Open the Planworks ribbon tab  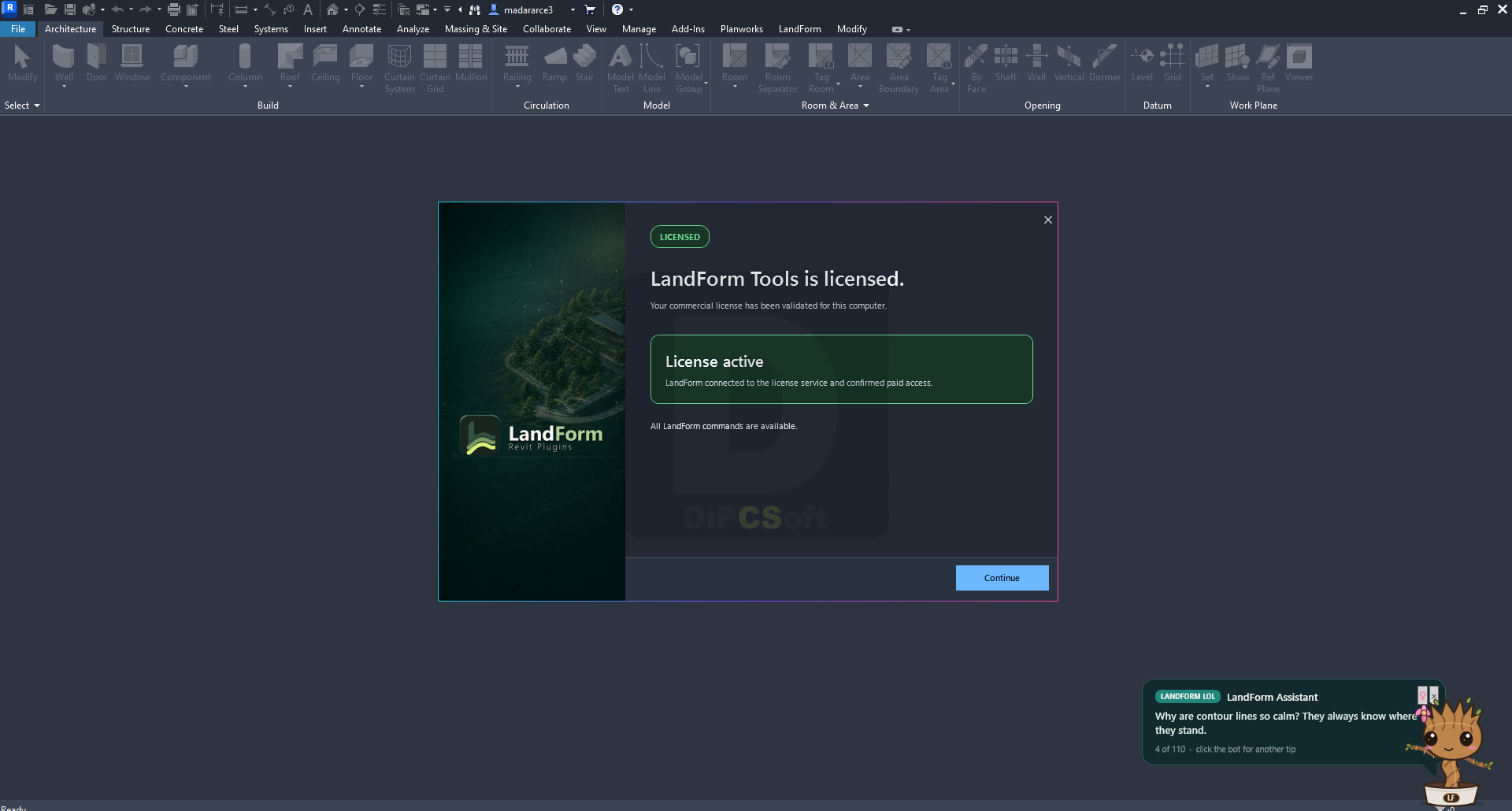coord(741,29)
